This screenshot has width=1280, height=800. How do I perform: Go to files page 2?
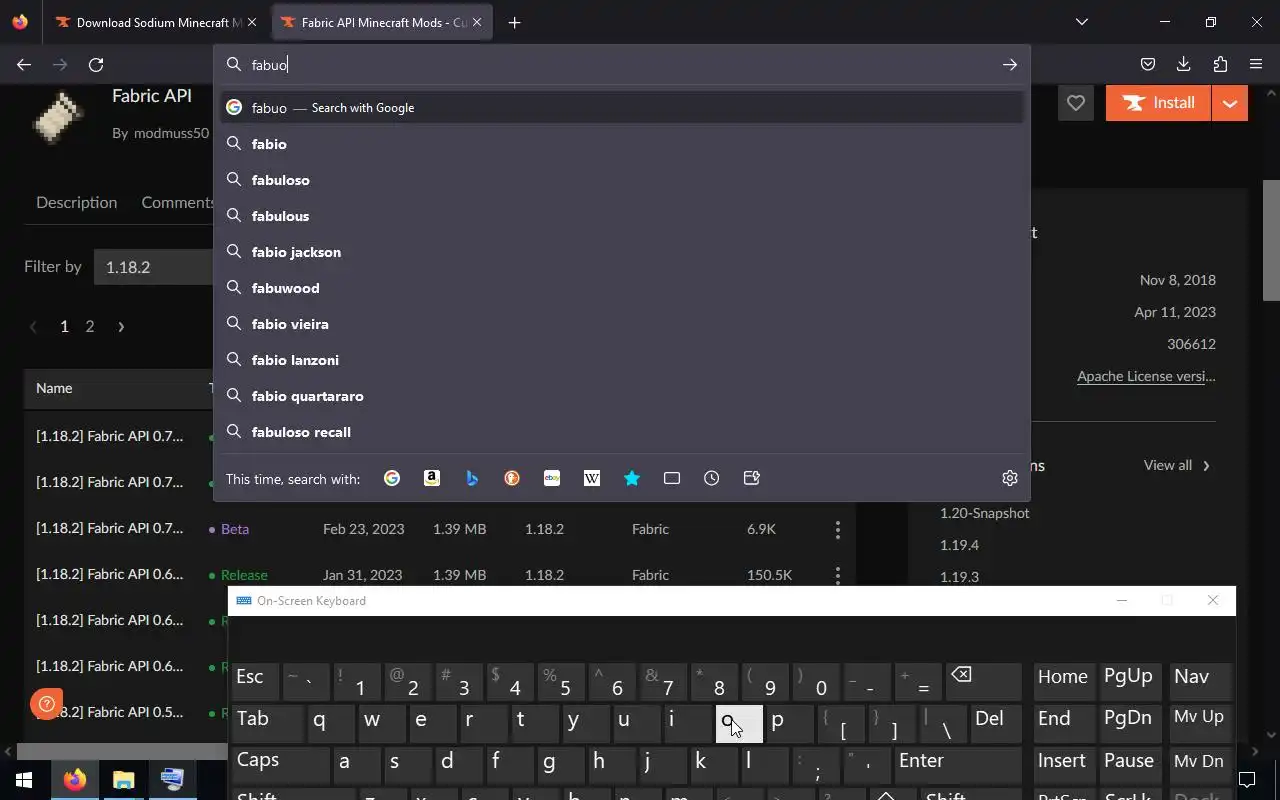(89, 326)
